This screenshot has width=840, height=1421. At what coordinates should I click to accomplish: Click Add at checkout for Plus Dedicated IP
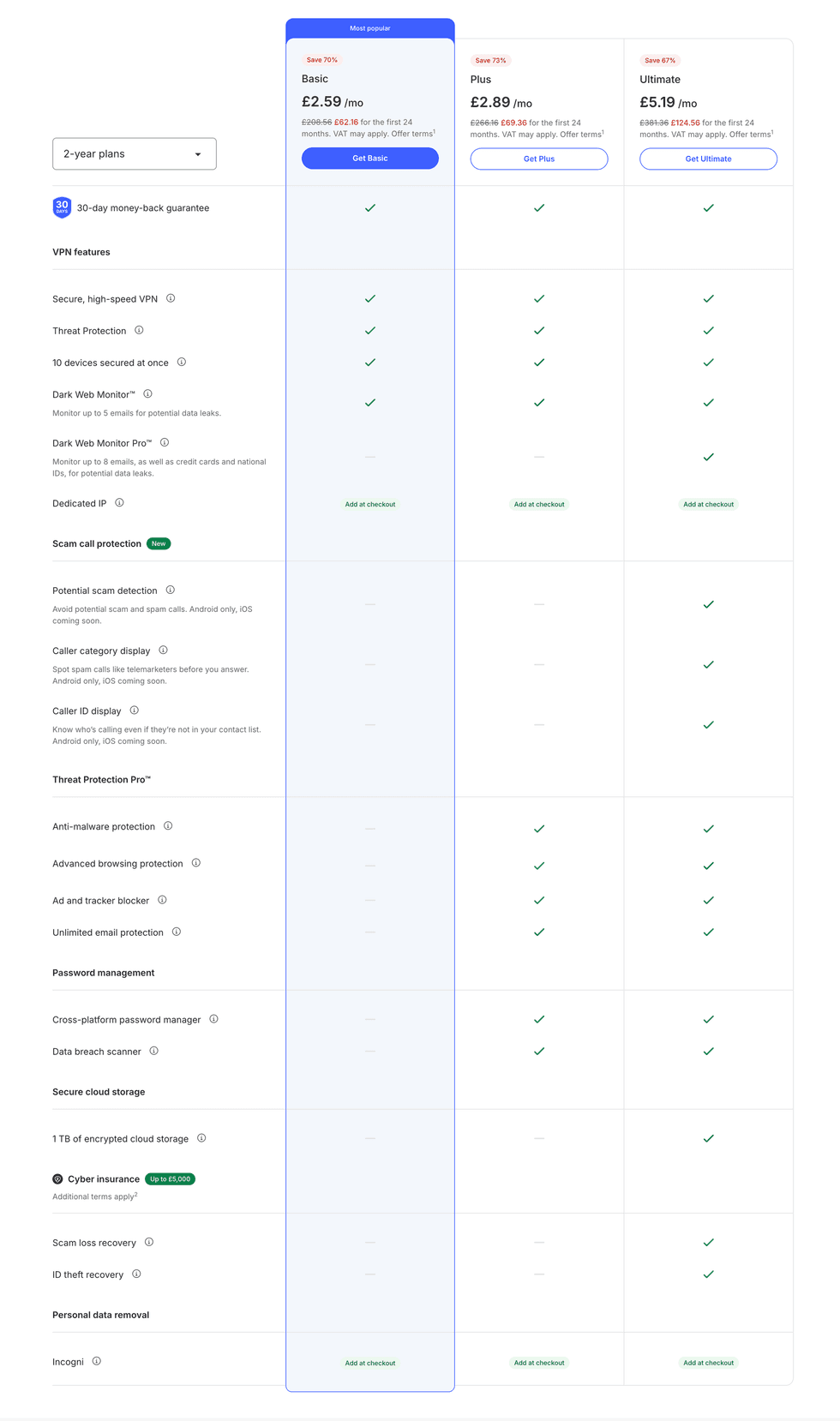(x=539, y=504)
